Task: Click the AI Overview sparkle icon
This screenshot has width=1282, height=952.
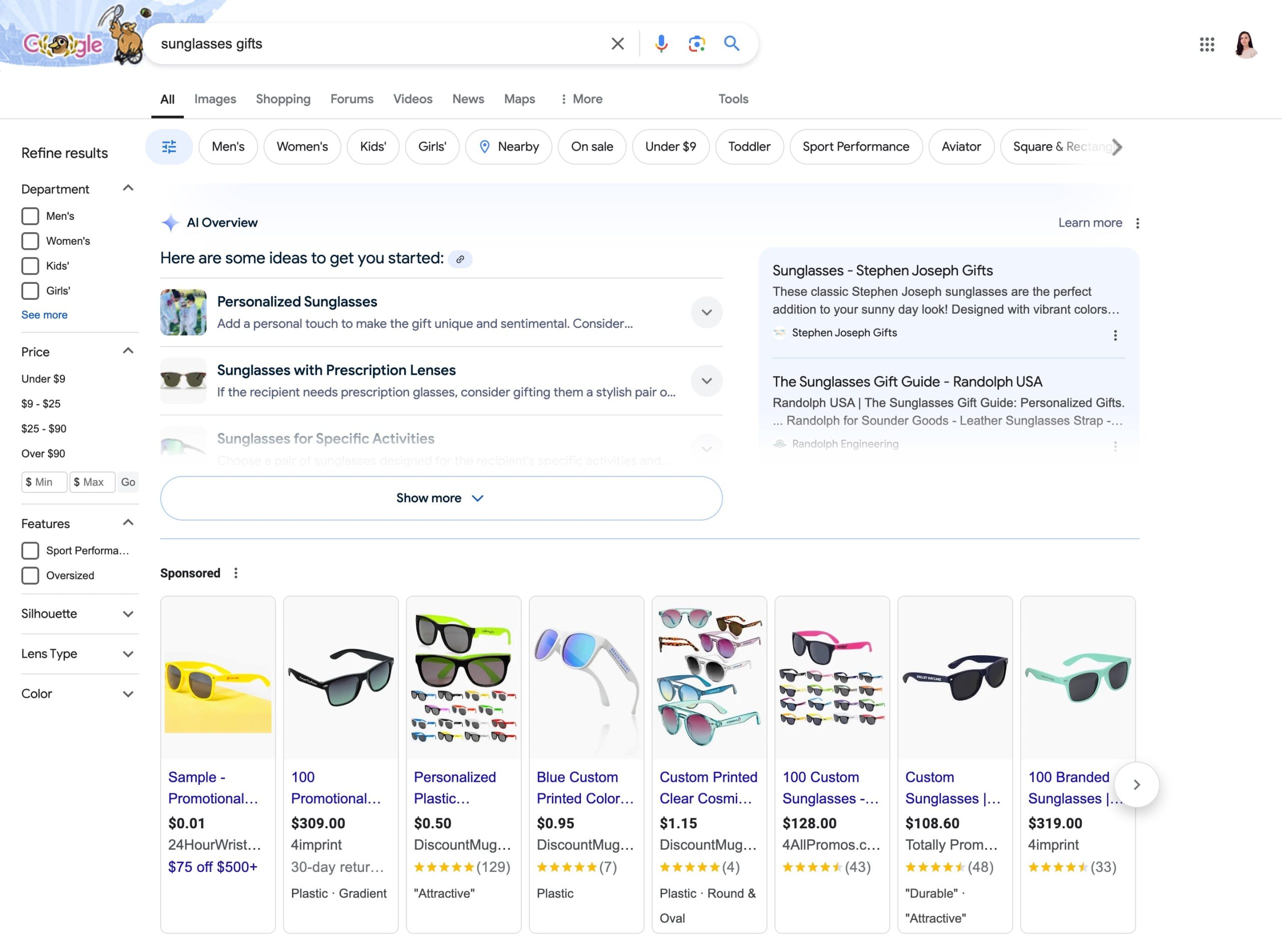Action: point(171,222)
